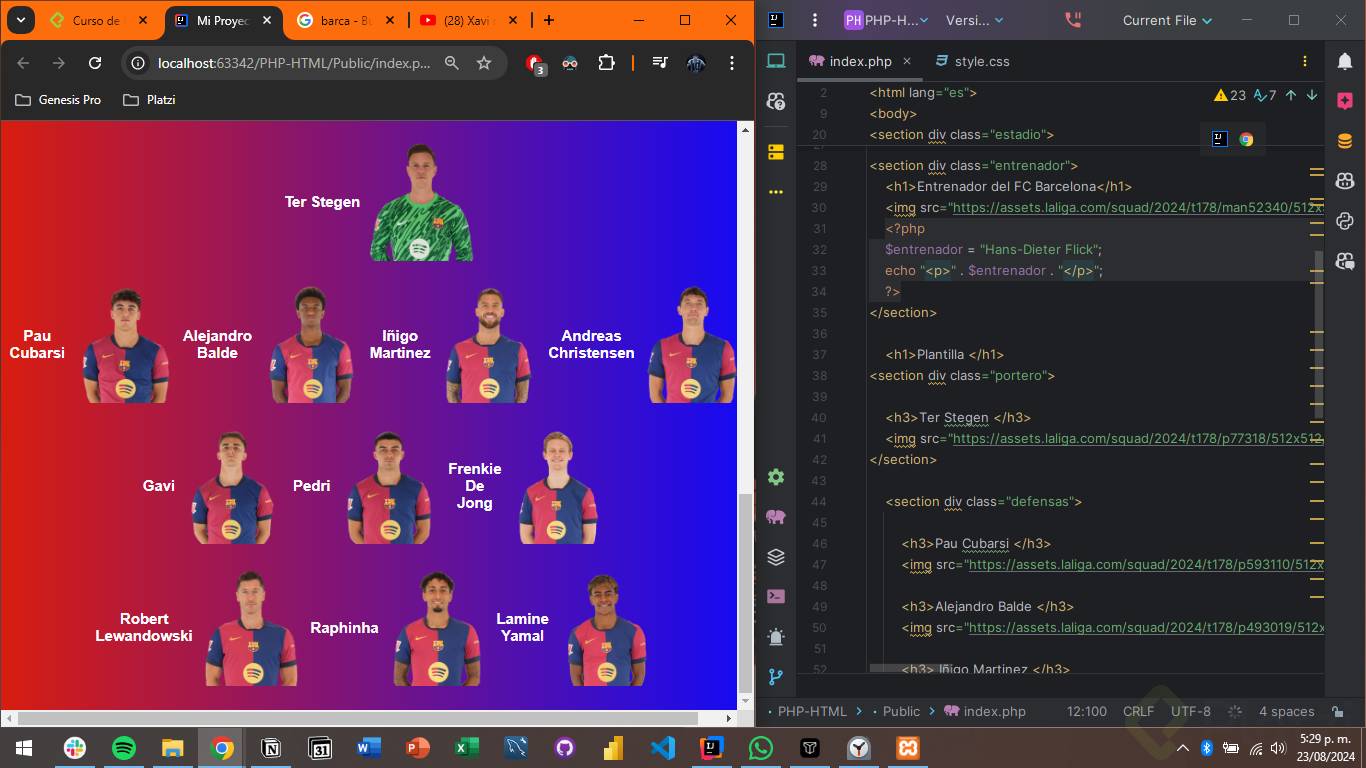Change the indent setting showing 4 spaces
This screenshot has width=1366, height=768.
point(1286,711)
